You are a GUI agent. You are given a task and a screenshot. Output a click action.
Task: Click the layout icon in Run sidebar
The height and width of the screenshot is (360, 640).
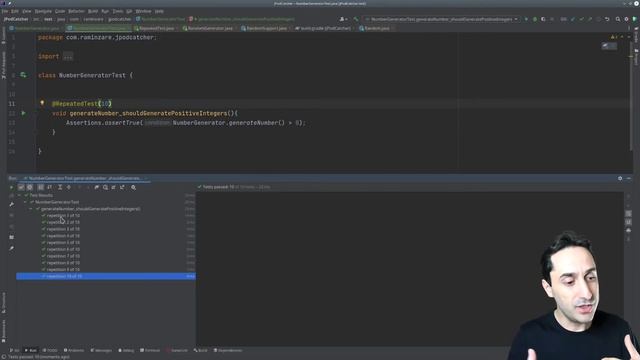(x=11, y=237)
